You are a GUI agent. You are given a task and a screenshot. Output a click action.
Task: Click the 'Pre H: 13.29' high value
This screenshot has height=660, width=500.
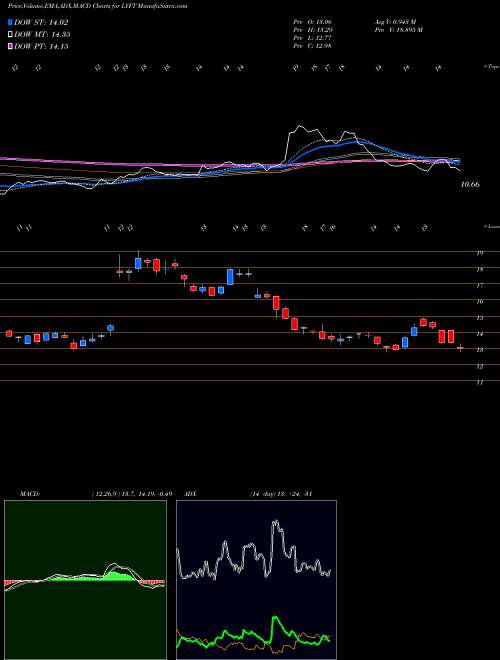tap(312, 29)
